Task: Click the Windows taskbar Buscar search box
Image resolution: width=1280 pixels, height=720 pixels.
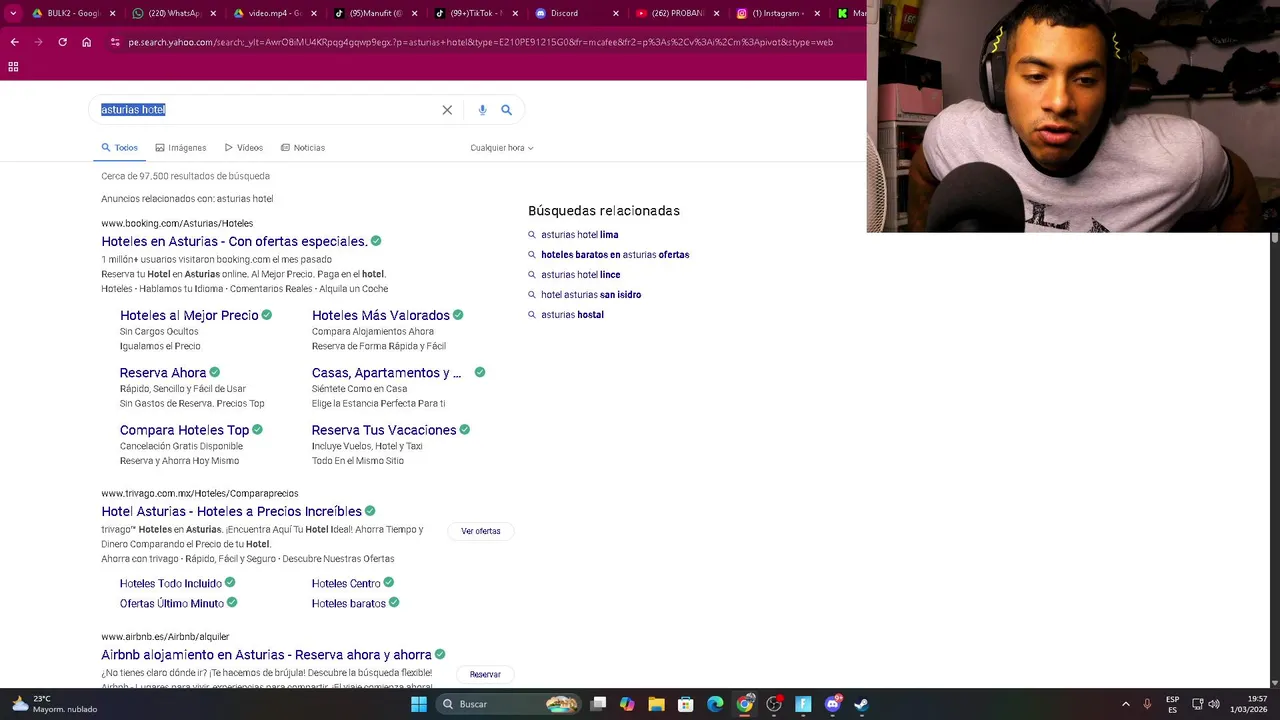Action: (x=510, y=704)
